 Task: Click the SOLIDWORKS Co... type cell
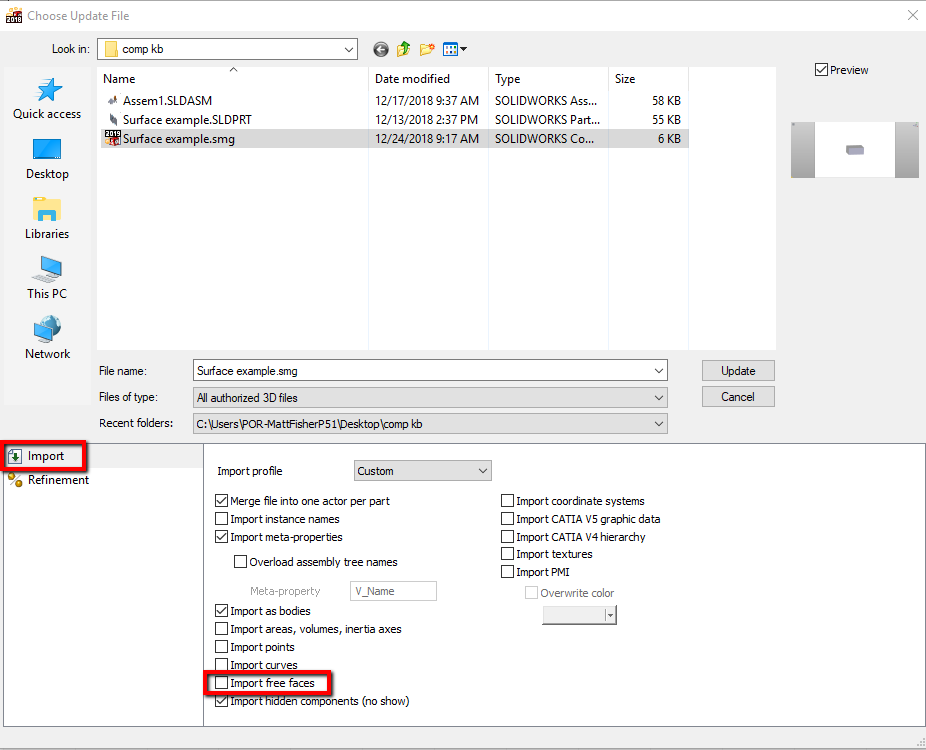(x=544, y=139)
